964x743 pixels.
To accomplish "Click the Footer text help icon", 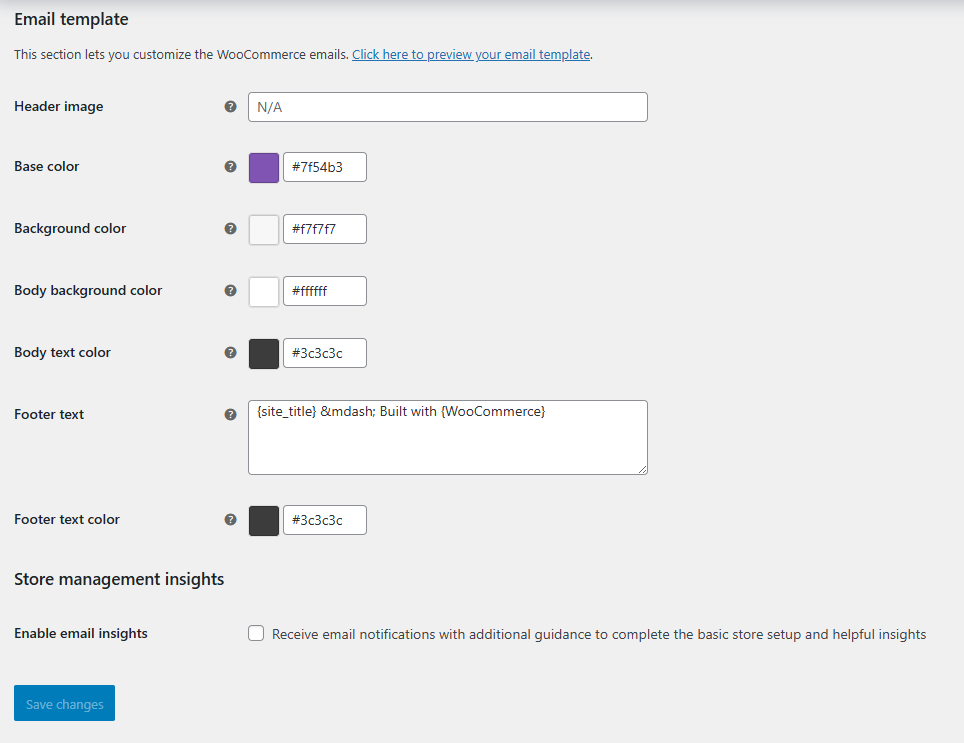I will pos(231,415).
